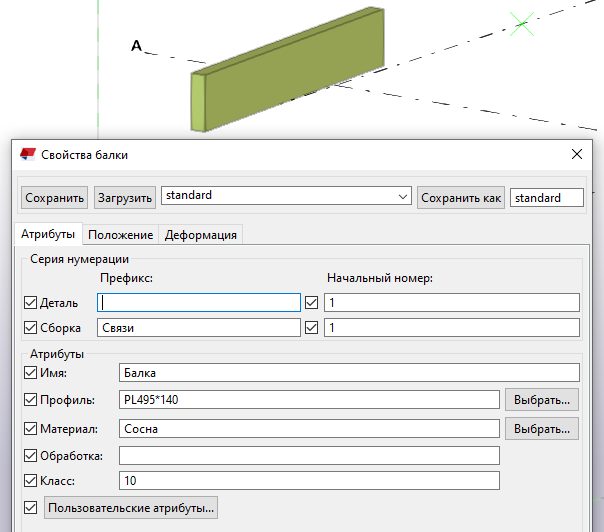
Task: Click the grid label A
Action: 136,46
